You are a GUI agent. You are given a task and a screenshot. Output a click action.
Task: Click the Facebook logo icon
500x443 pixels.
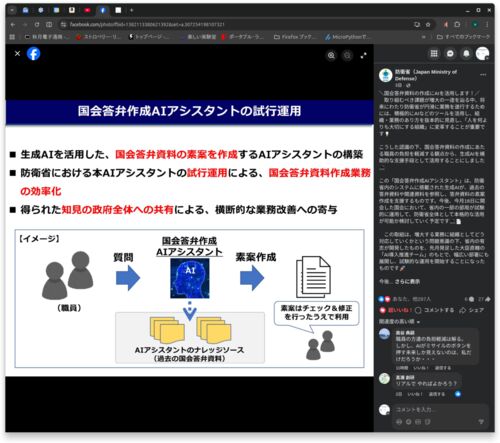point(33,54)
